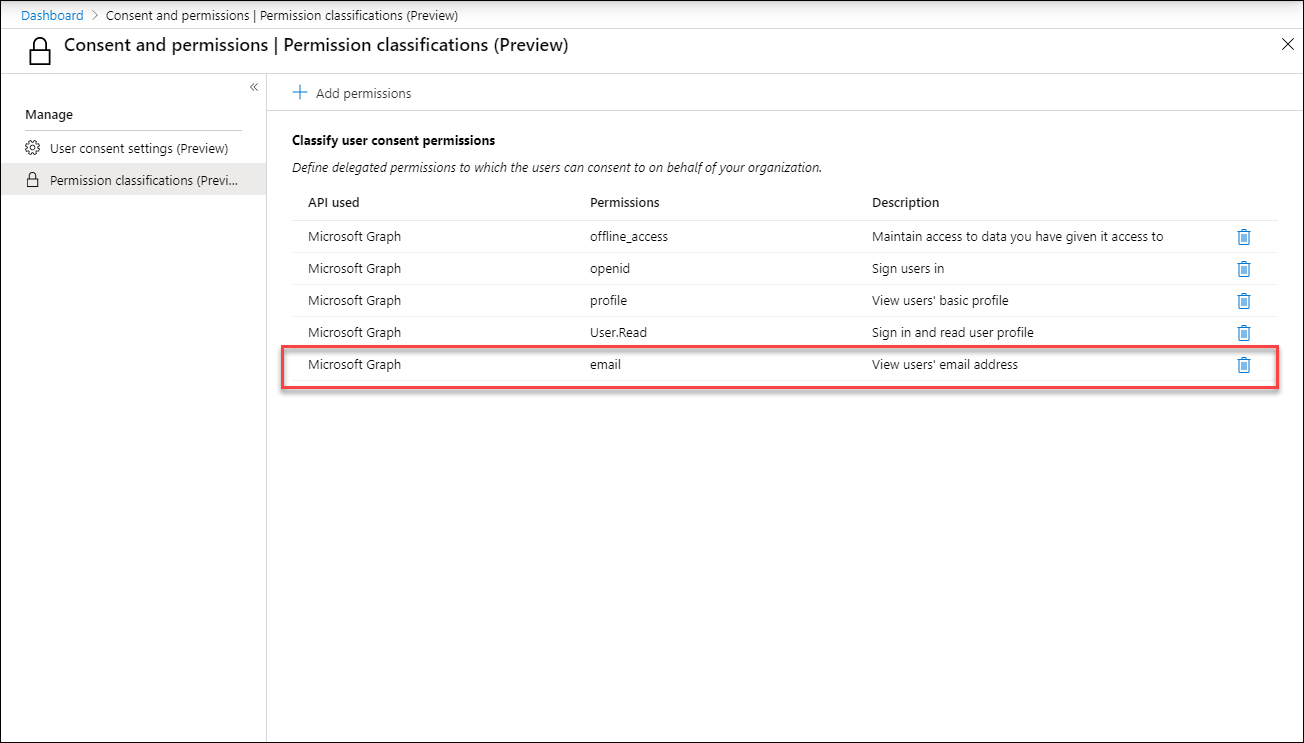This screenshot has height=743, width=1304.
Task: Delete the profile permission row
Action: (1244, 301)
